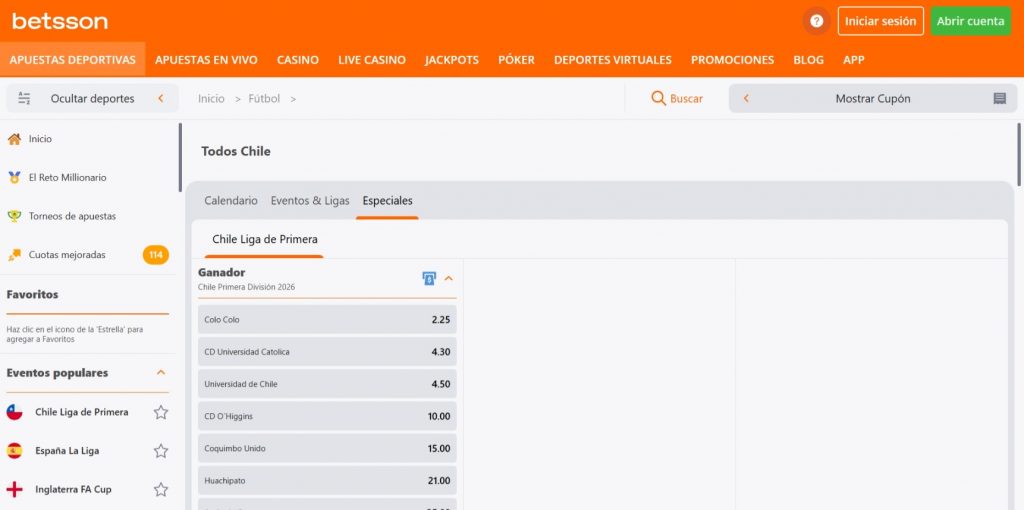Click the Todos Chile heading
Image resolution: width=1024 pixels, height=510 pixels.
point(236,151)
